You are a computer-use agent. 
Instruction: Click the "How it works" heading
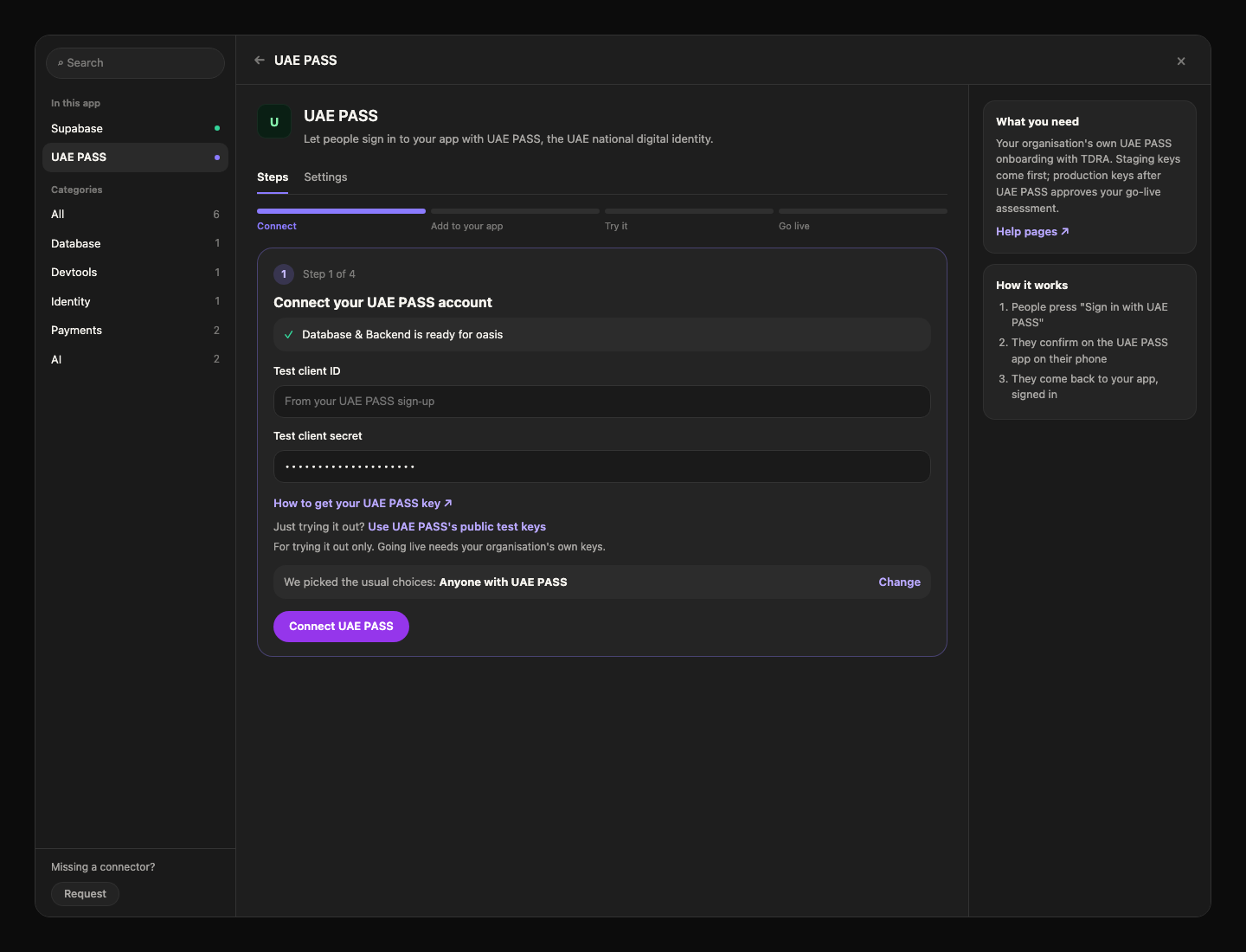1031,286
